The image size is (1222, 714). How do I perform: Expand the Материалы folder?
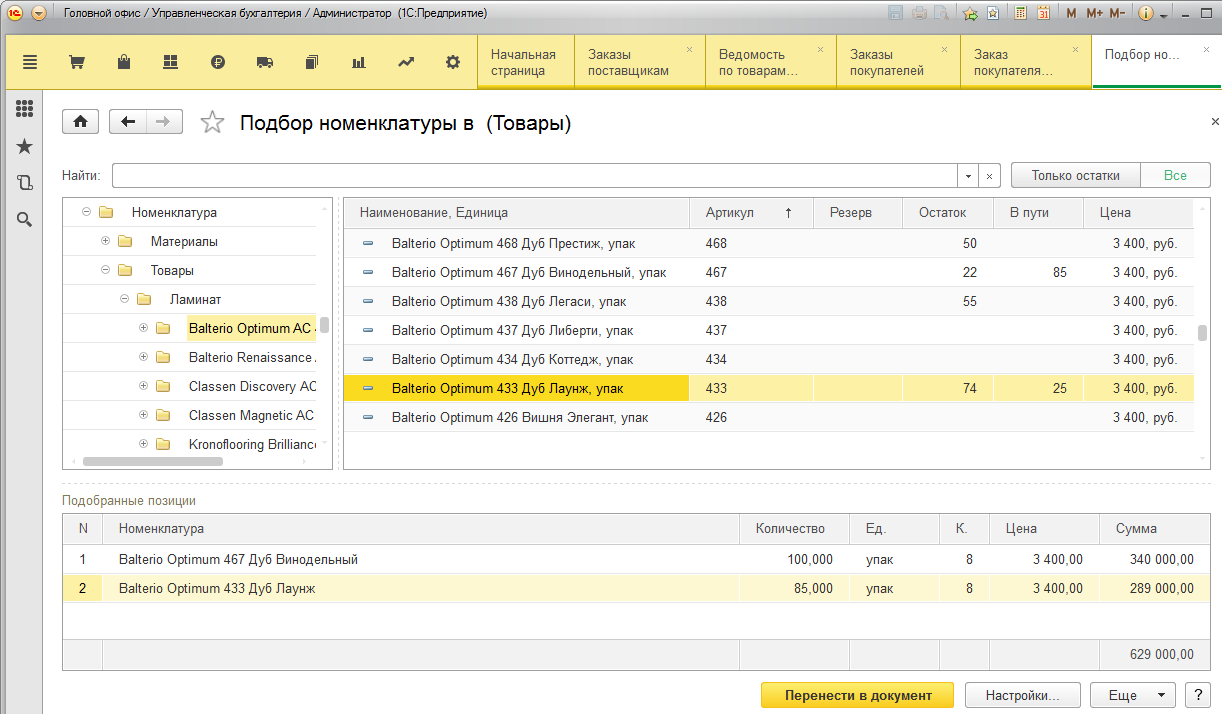[105, 241]
